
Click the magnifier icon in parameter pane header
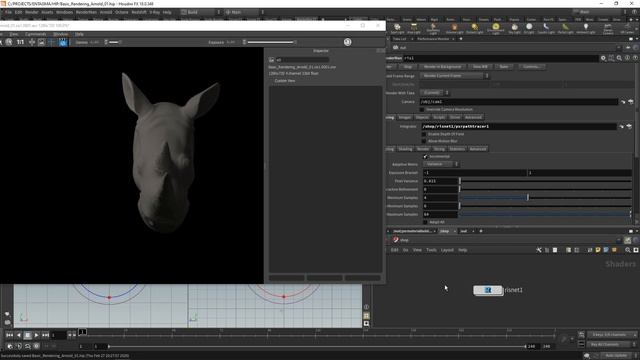pos(619,58)
